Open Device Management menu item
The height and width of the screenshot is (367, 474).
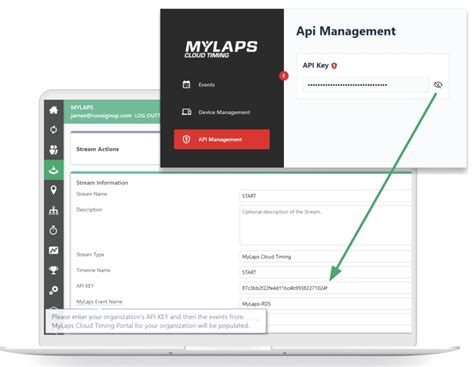pos(224,112)
